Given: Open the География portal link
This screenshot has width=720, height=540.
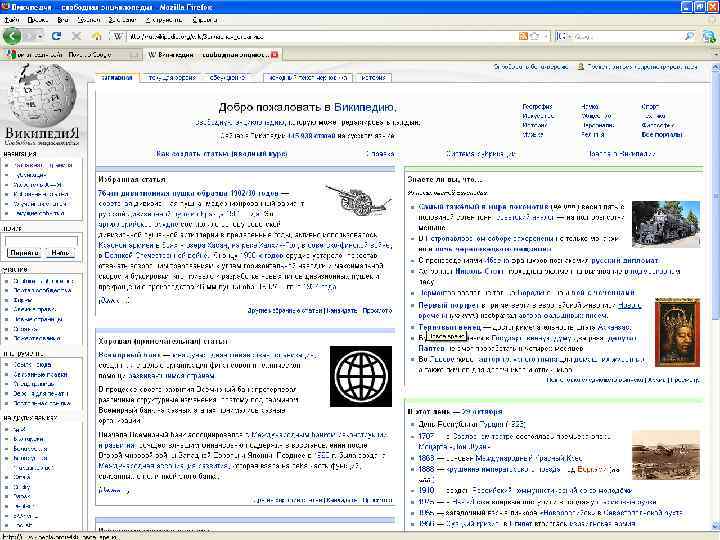Looking at the screenshot, I should click(537, 107).
